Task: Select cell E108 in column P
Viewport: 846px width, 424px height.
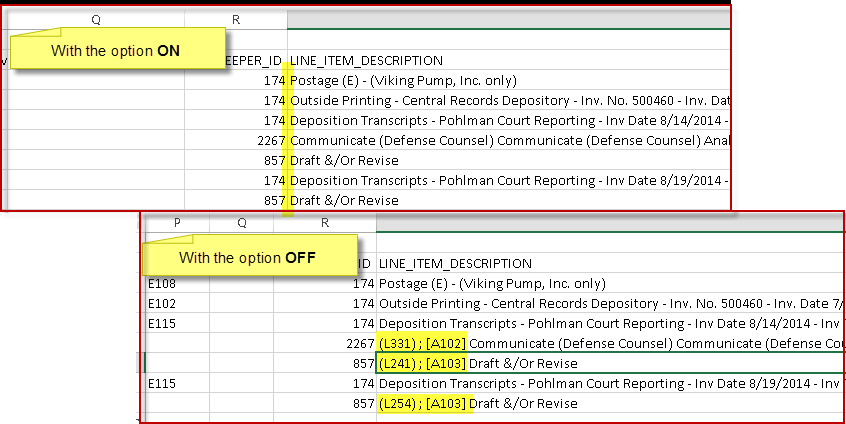Action: (177, 283)
